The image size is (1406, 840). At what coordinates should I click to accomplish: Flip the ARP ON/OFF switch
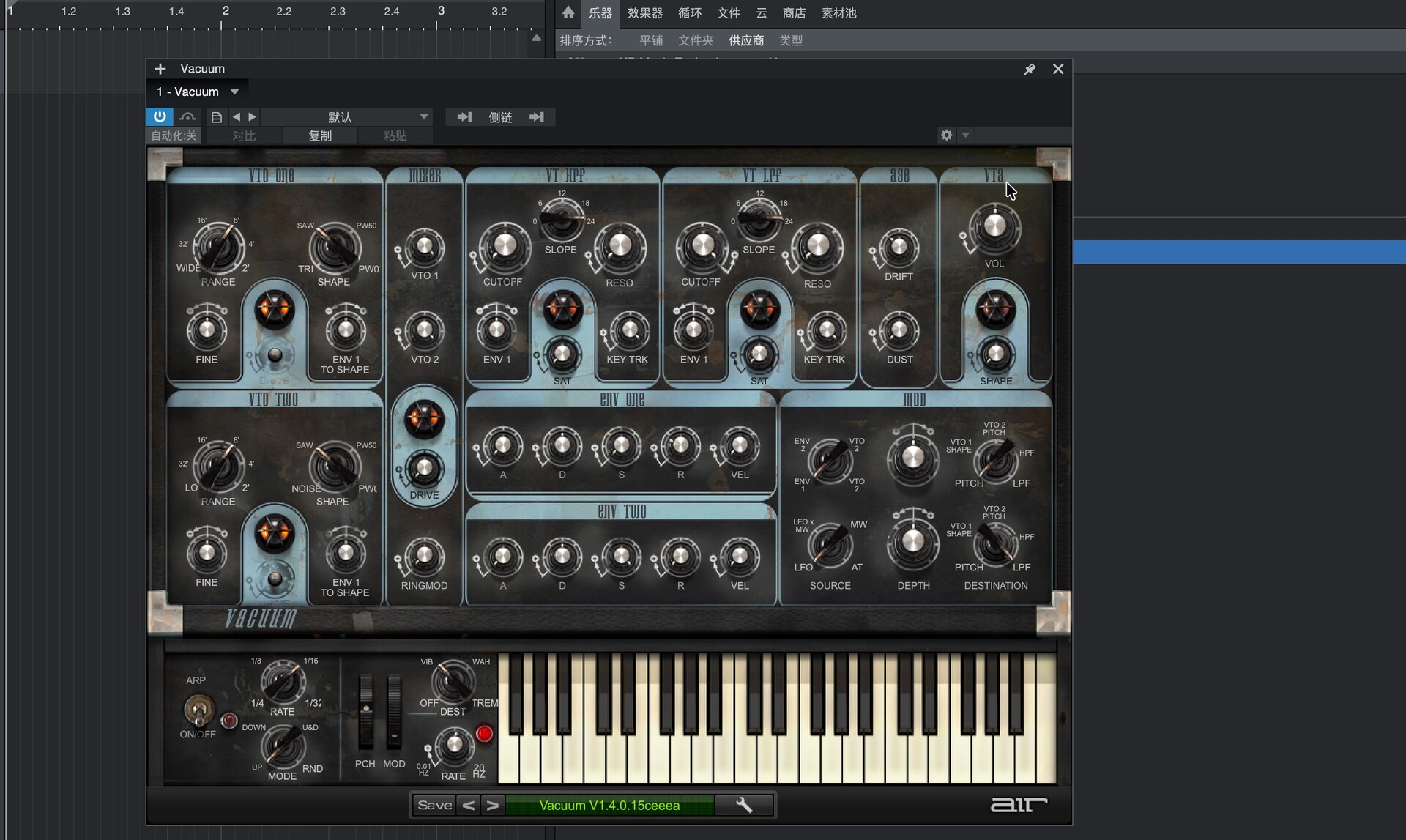pyautogui.click(x=198, y=709)
